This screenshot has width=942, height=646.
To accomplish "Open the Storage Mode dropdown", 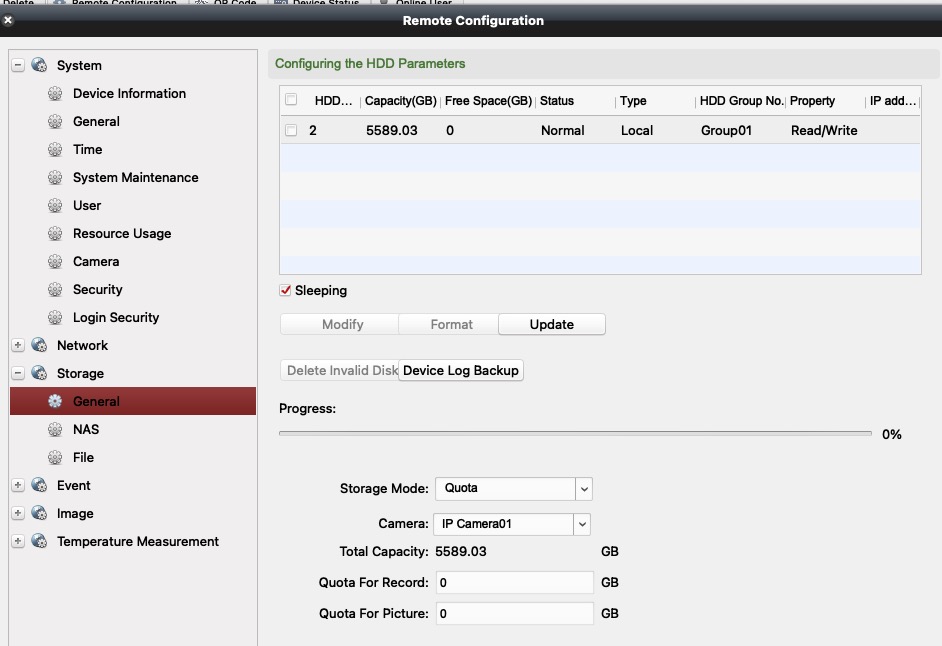I will point(584,489).
